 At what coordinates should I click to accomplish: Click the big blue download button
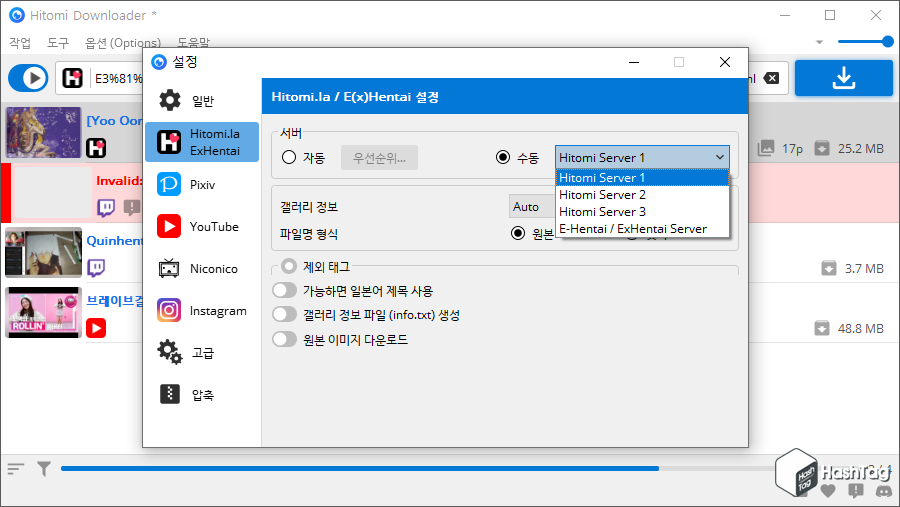tap(844, 78)
